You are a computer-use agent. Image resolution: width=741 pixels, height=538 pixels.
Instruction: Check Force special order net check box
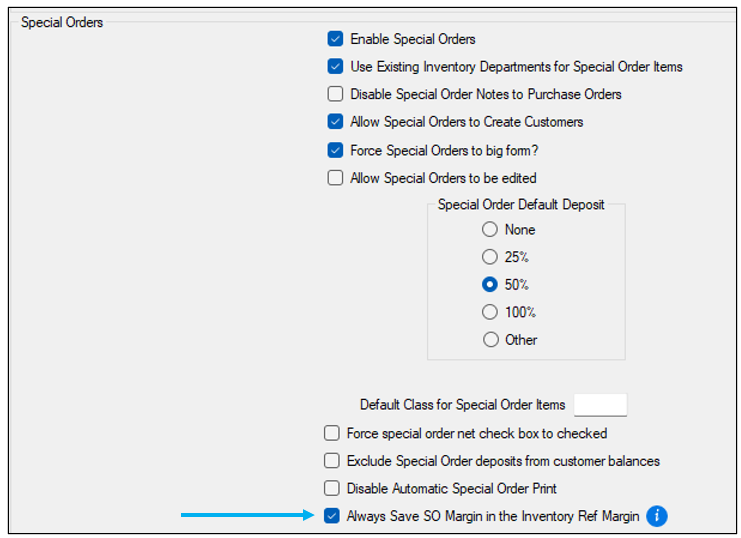(x=332, y=434)
